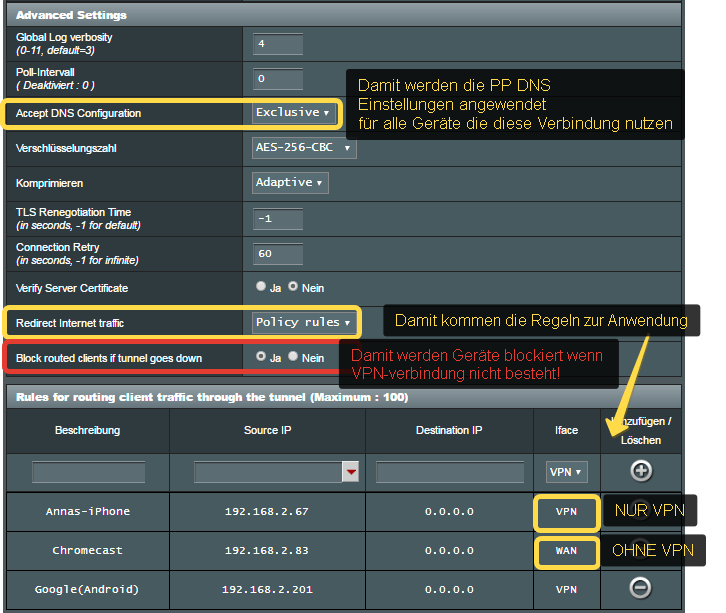
Task: Click the Google(Android) rule name
Action: tap(87, 589)
